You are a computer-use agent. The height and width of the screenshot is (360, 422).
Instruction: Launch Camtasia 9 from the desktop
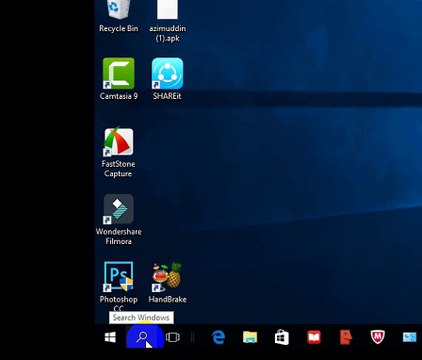(x=119, y=74)
